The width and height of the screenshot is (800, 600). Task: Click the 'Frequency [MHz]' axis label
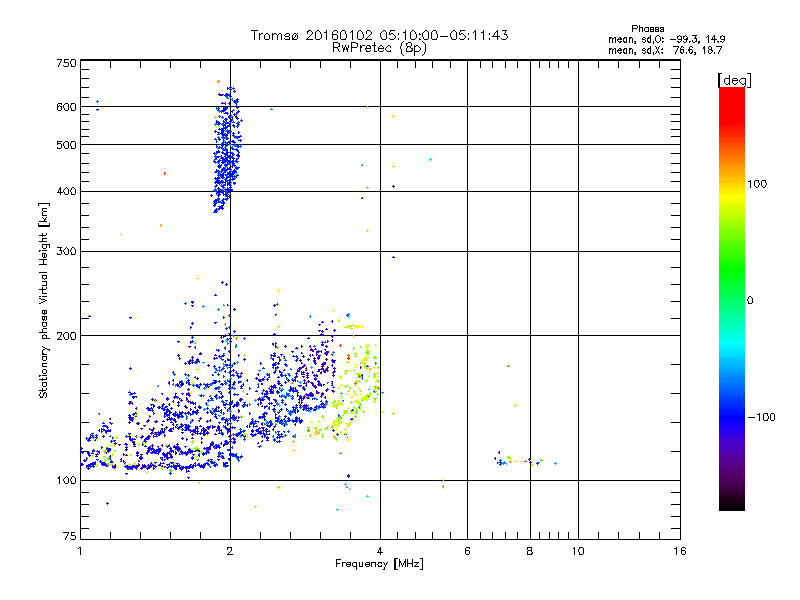point(379,564)
